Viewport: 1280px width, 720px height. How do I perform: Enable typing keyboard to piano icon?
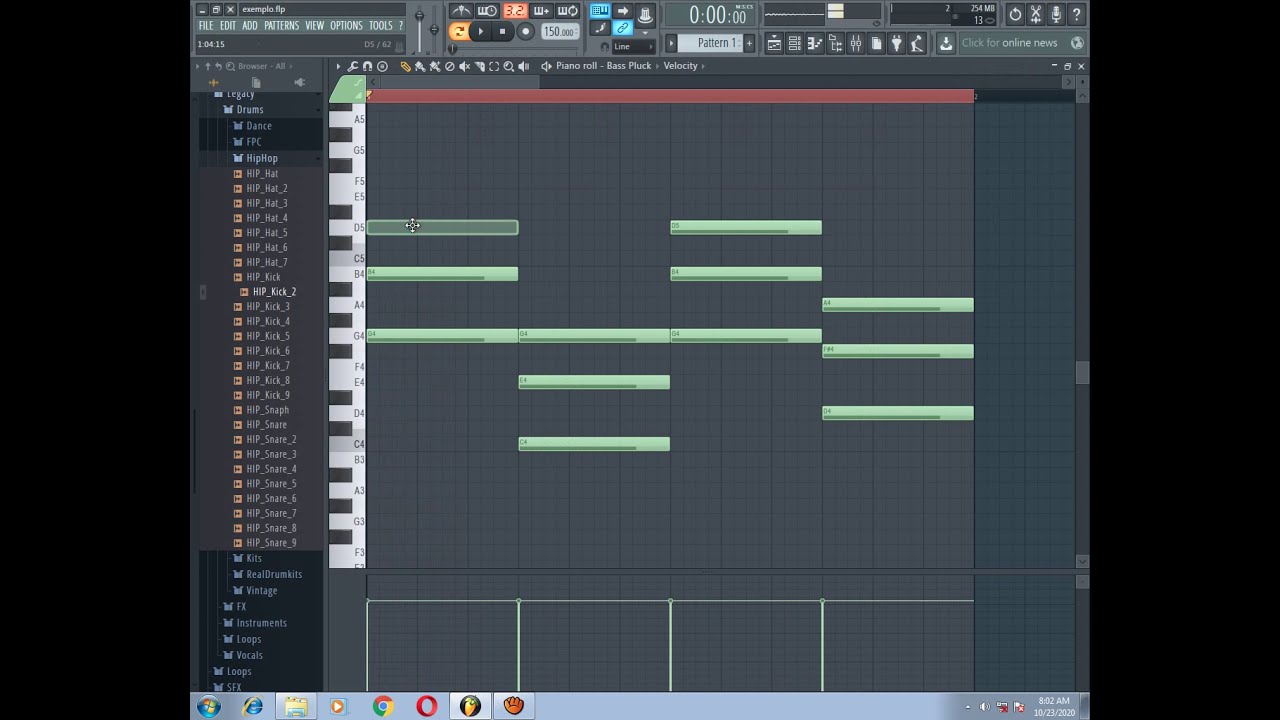coord(599,11)
